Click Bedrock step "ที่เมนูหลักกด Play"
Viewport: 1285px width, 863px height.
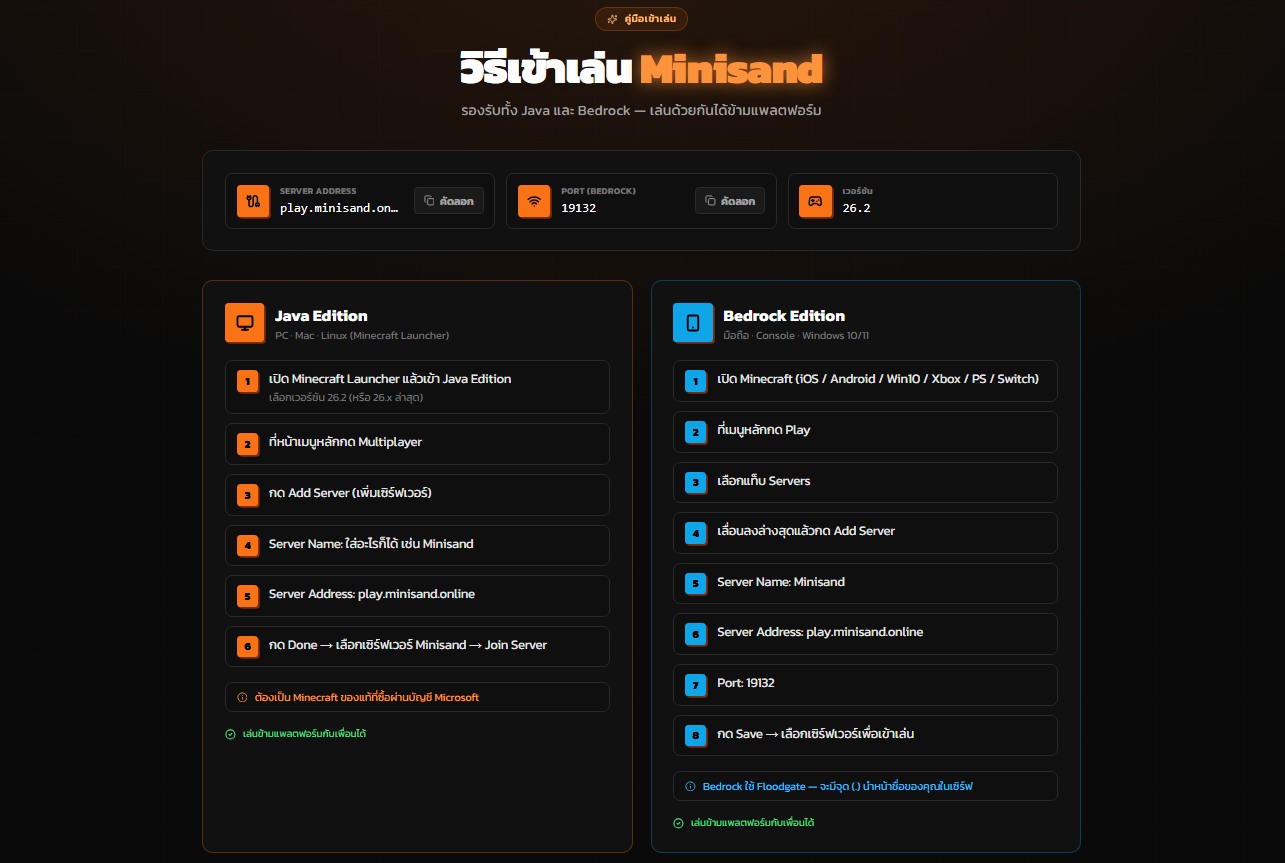tap(865, 432)
